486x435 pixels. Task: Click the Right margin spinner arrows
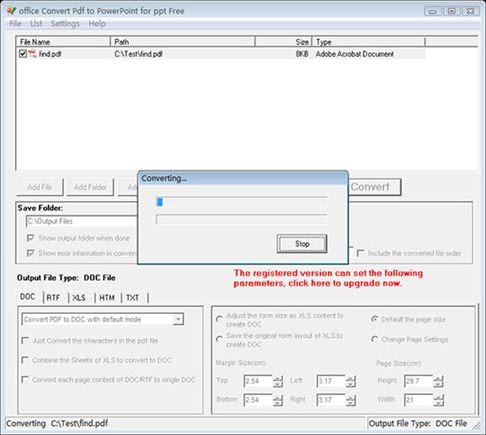[x=351, y=400]
